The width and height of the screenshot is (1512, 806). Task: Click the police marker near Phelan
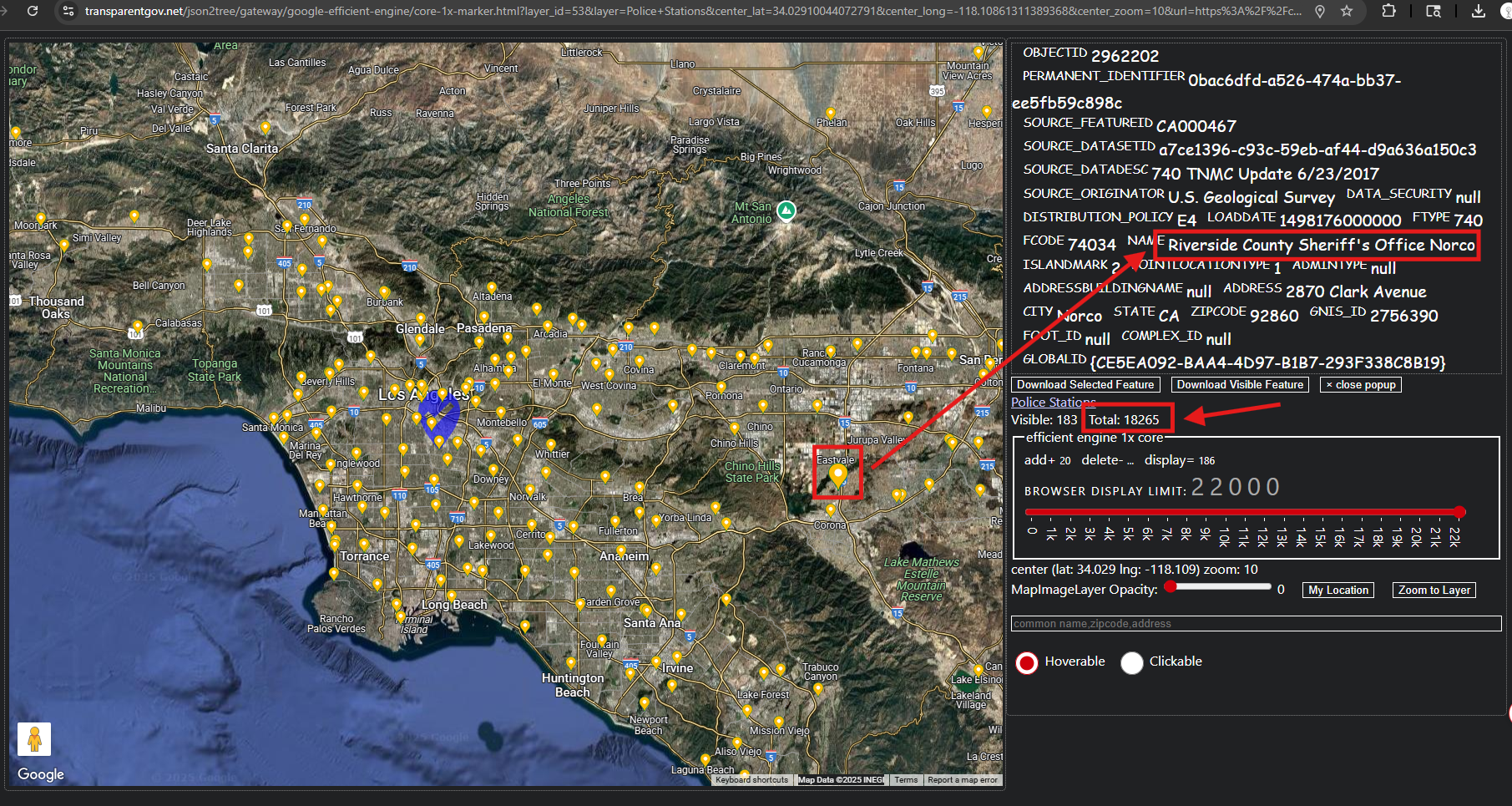click(x=830, y=114)
